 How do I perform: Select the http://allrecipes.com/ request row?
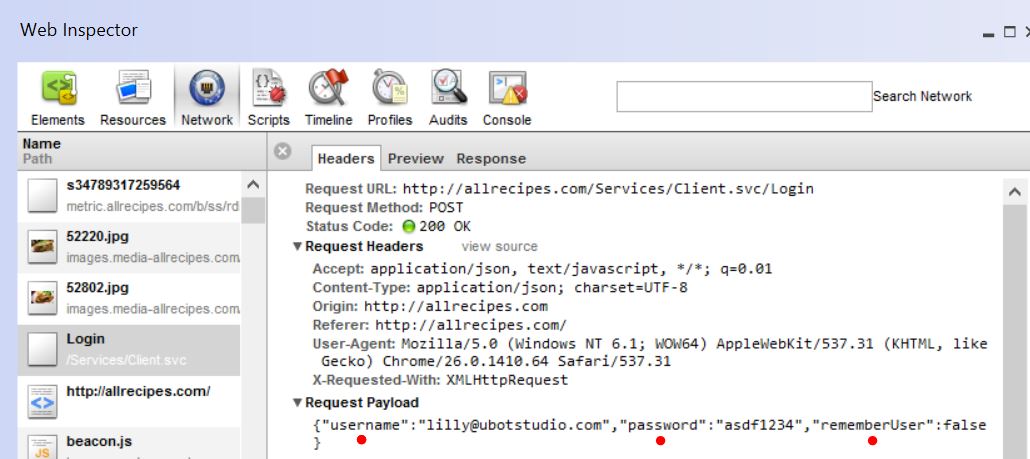point(129,401)
